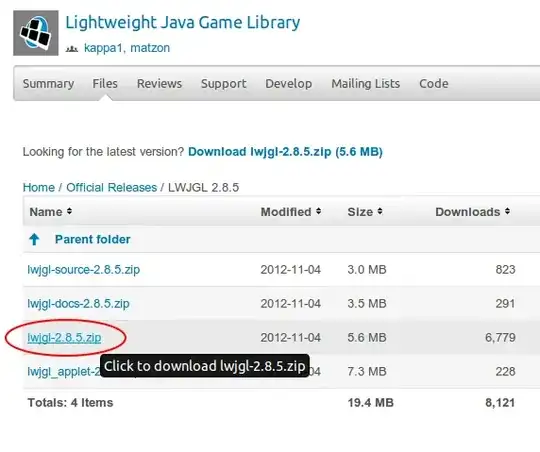Switch to the Files tab
The width and height of the screenshot is (540, 452).
(105, 83)
